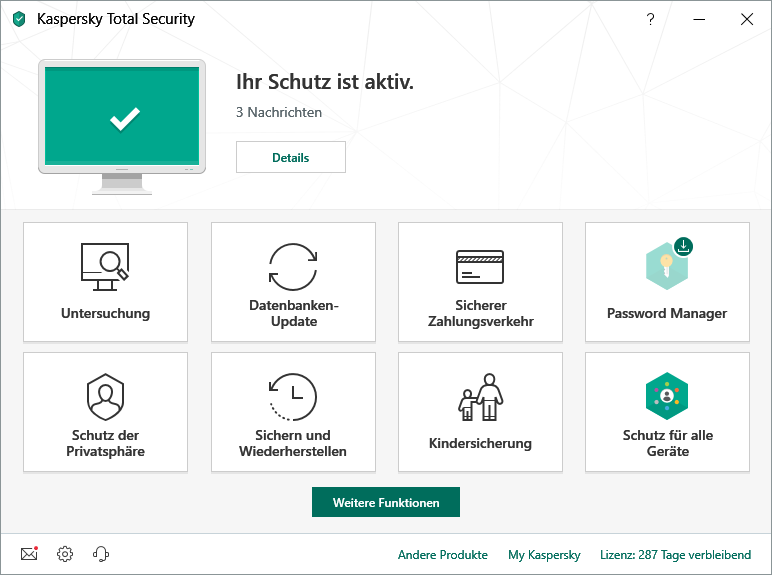Open the Schutz der Privatsphäre shield icon
This screenshot has height=575, width=772.
105,397
